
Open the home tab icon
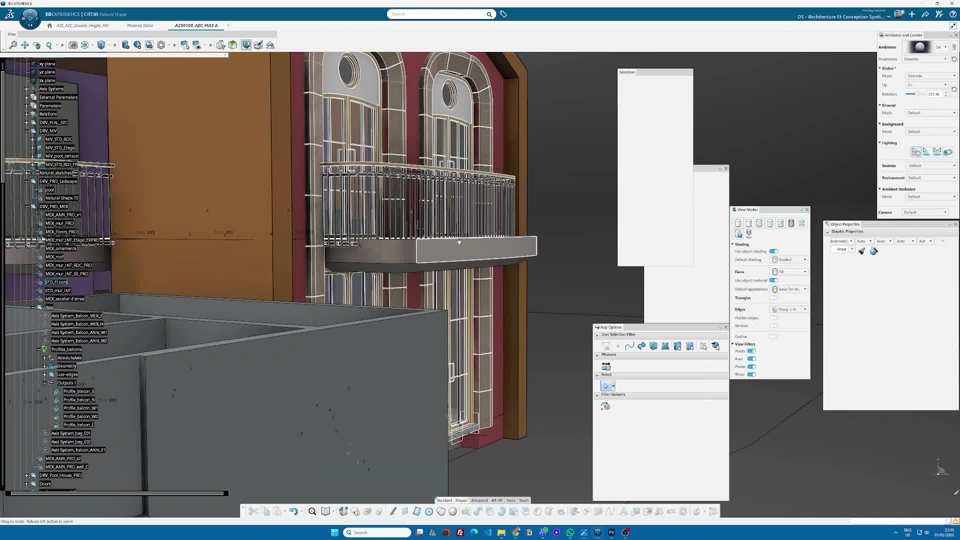click(x=49, y=26)
